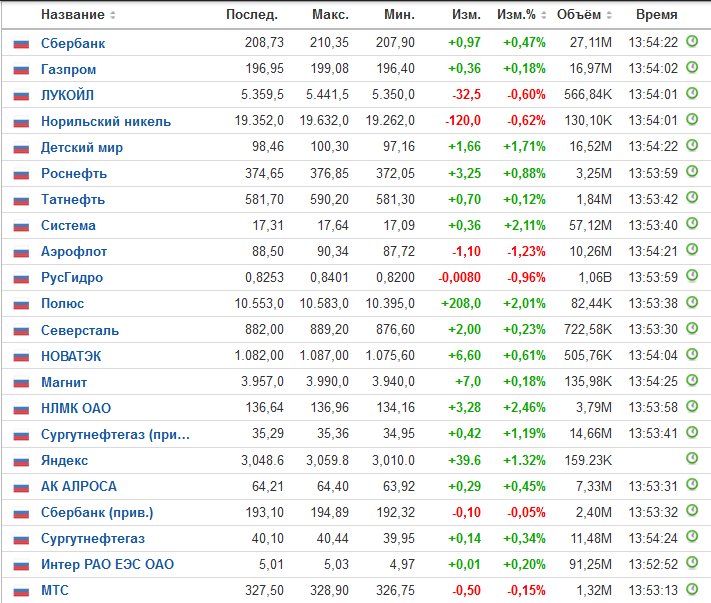Select the change value +208,0

click(461, 303)
